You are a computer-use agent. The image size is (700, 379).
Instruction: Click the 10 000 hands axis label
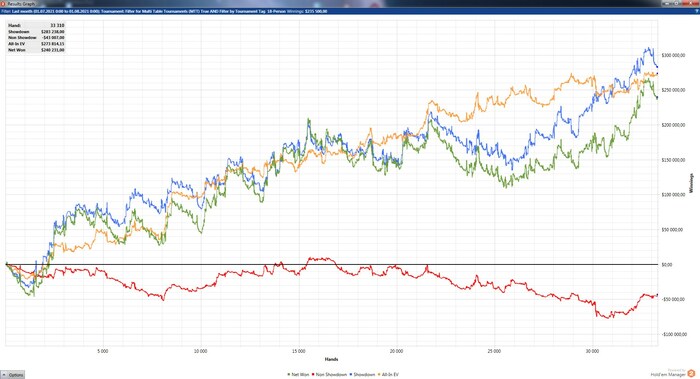(x=200, y=351)
